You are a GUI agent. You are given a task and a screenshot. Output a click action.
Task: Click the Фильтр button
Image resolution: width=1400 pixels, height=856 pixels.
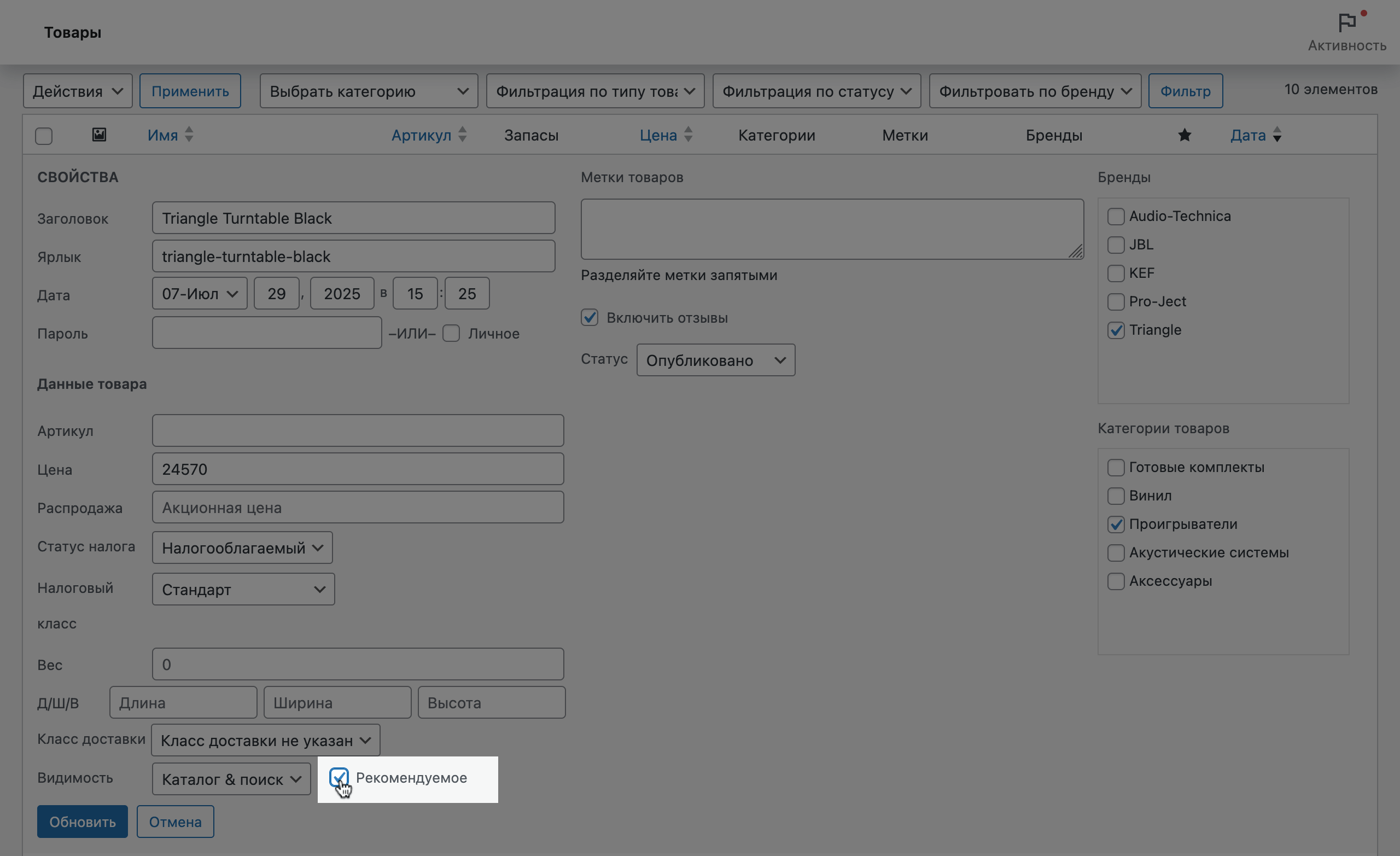[x=1185, y=91]
